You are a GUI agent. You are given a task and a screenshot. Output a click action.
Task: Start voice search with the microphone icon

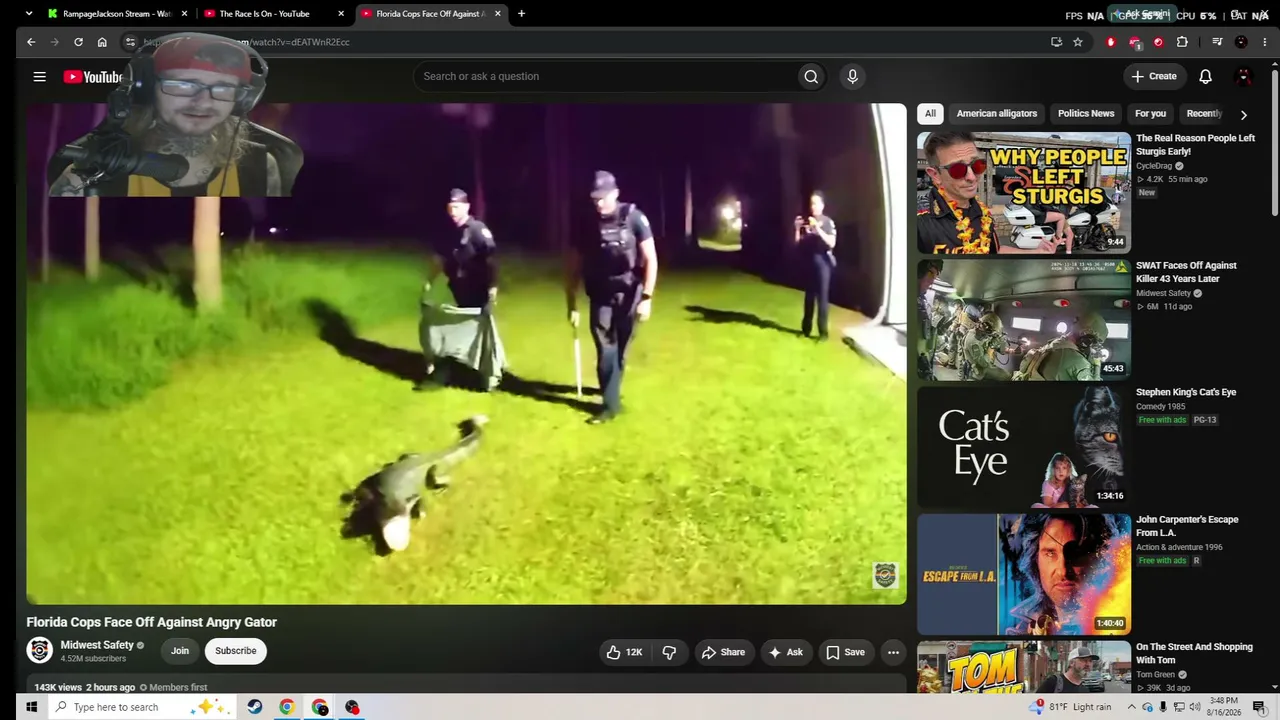(852, 76)
